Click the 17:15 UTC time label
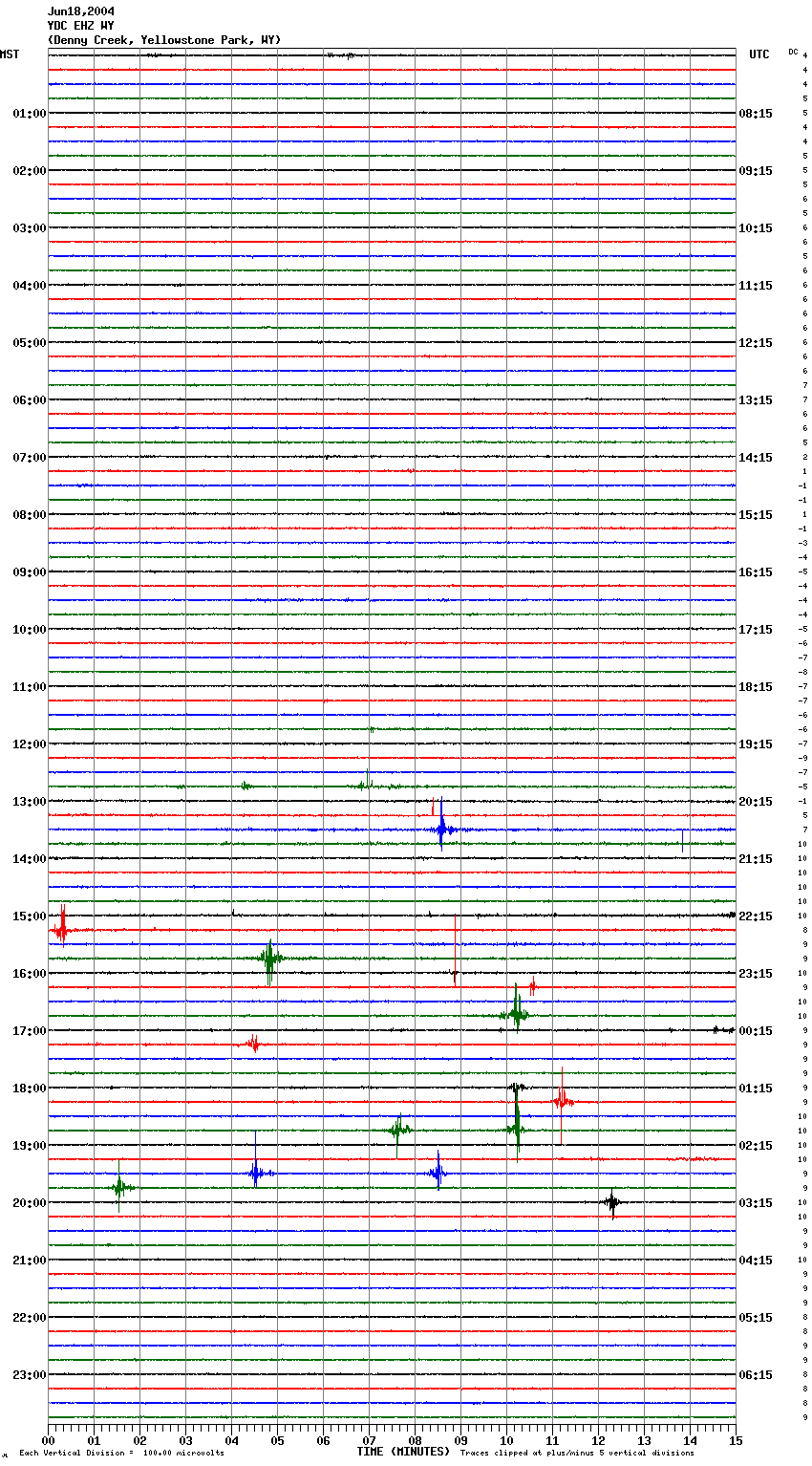 click(756, 630)
